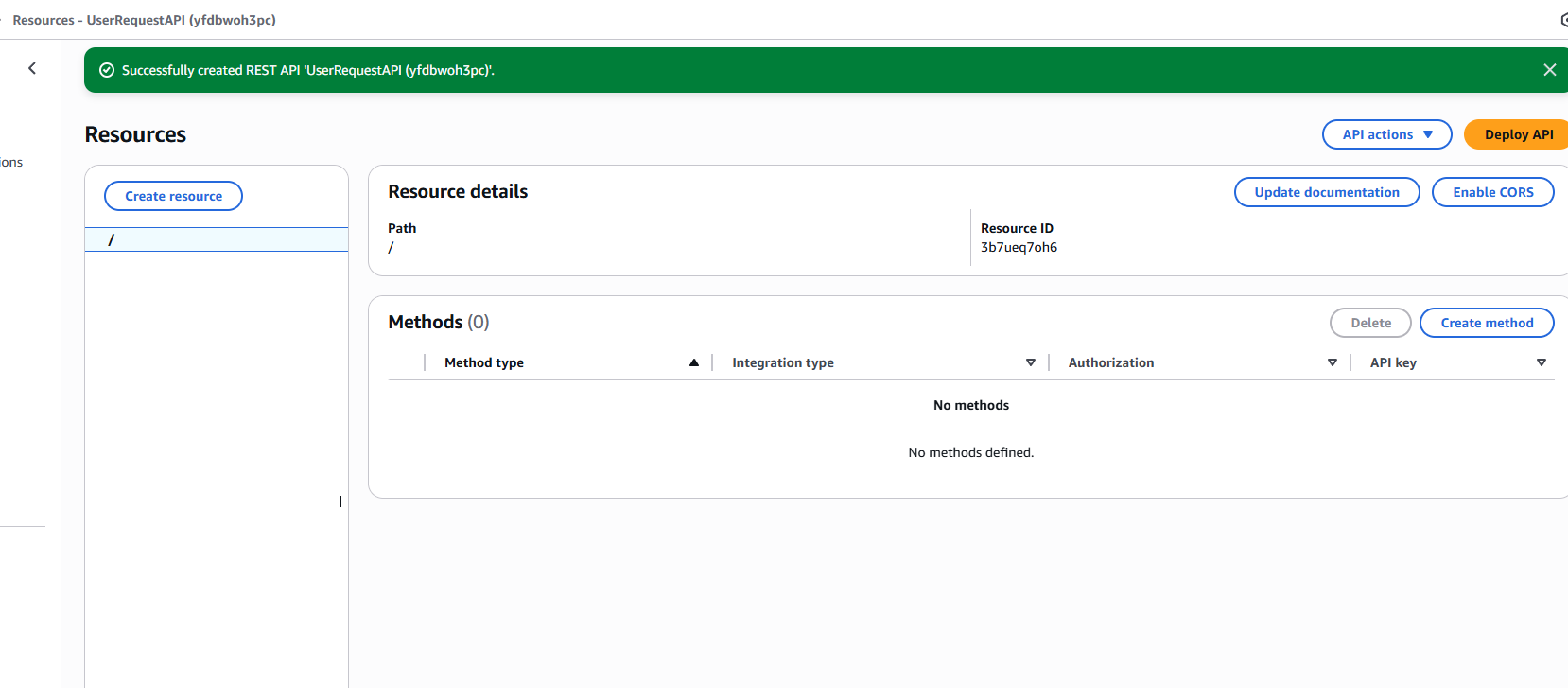Open the API actions dropdown
The image size is (1568, 688).
(x=1385, y=134)
